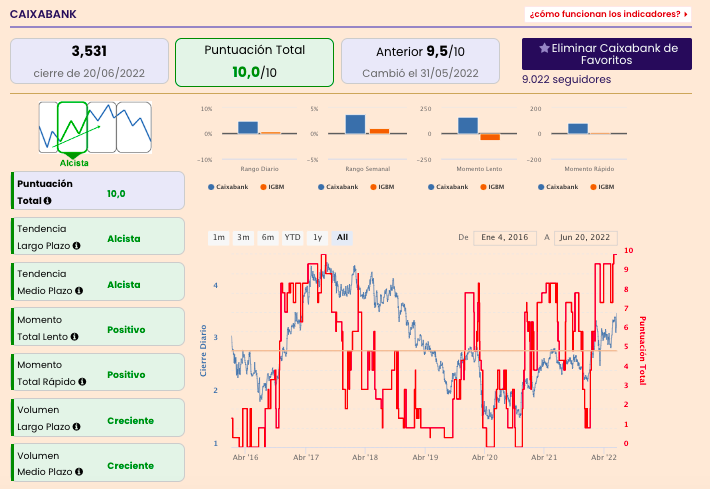Toggle IGBM legend in Momento Lento chart

point(492,187)
